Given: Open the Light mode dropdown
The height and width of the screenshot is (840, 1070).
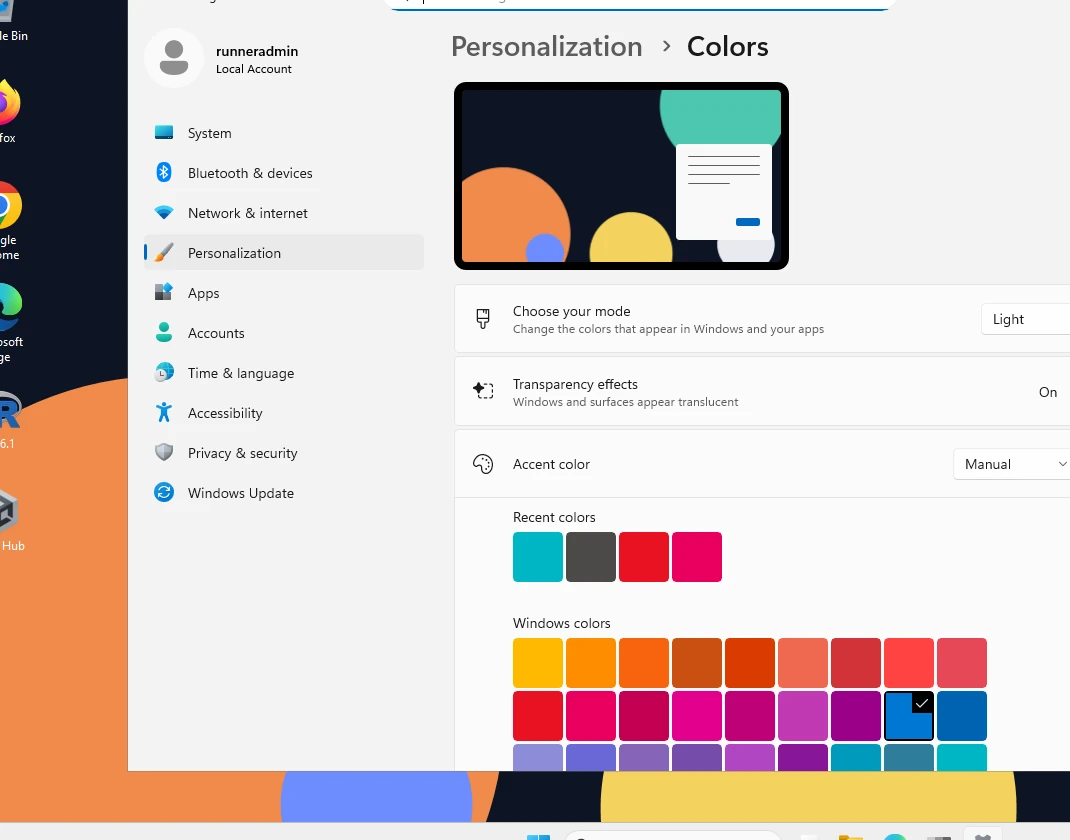Looking at the screenshot, I should click(x=1025, y=319).
